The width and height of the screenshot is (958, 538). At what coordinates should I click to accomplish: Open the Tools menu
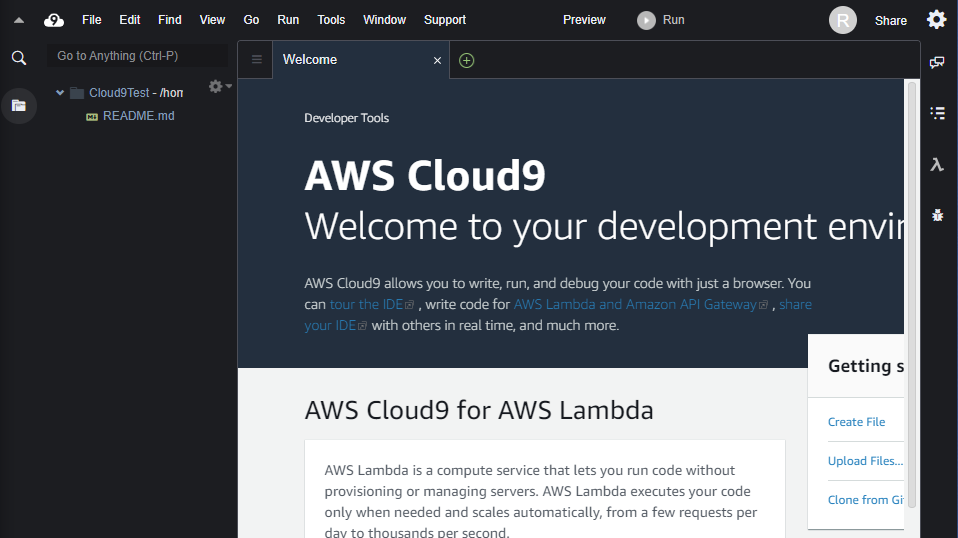pyautogui.click(x=331, y=20)
